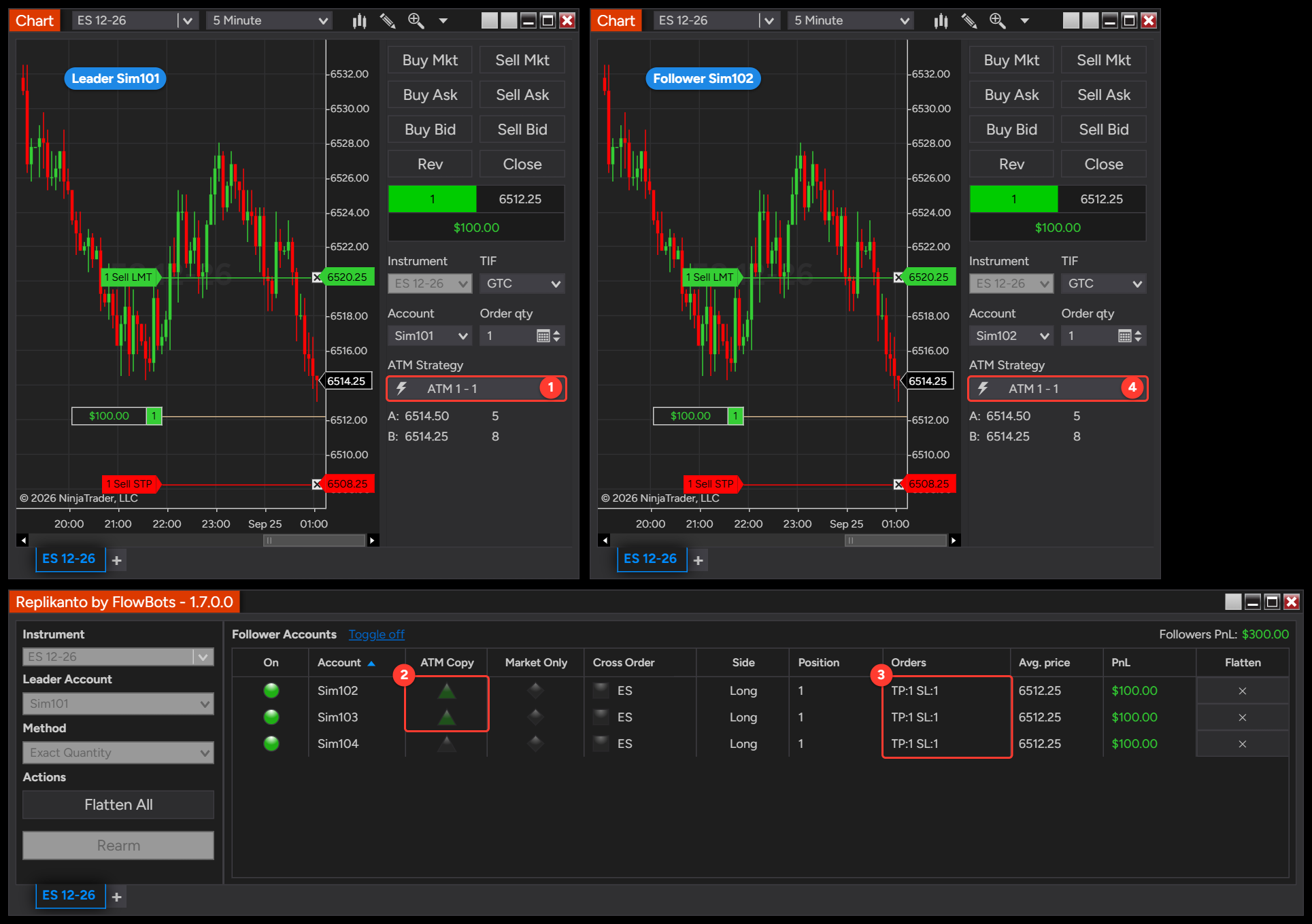The height and width of the screenshot is (924, 1312).
Task: Open the ATM 1 - 1 strategy dropdown in Follower chart
Action: click(1058, 388)
